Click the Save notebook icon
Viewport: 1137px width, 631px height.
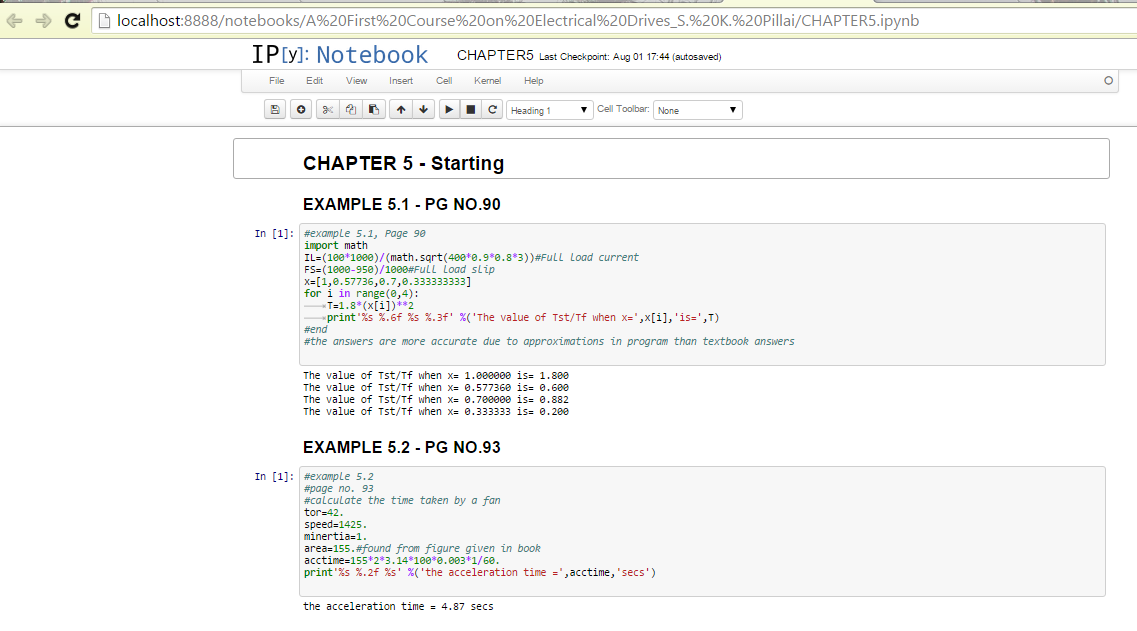(275, 110)
